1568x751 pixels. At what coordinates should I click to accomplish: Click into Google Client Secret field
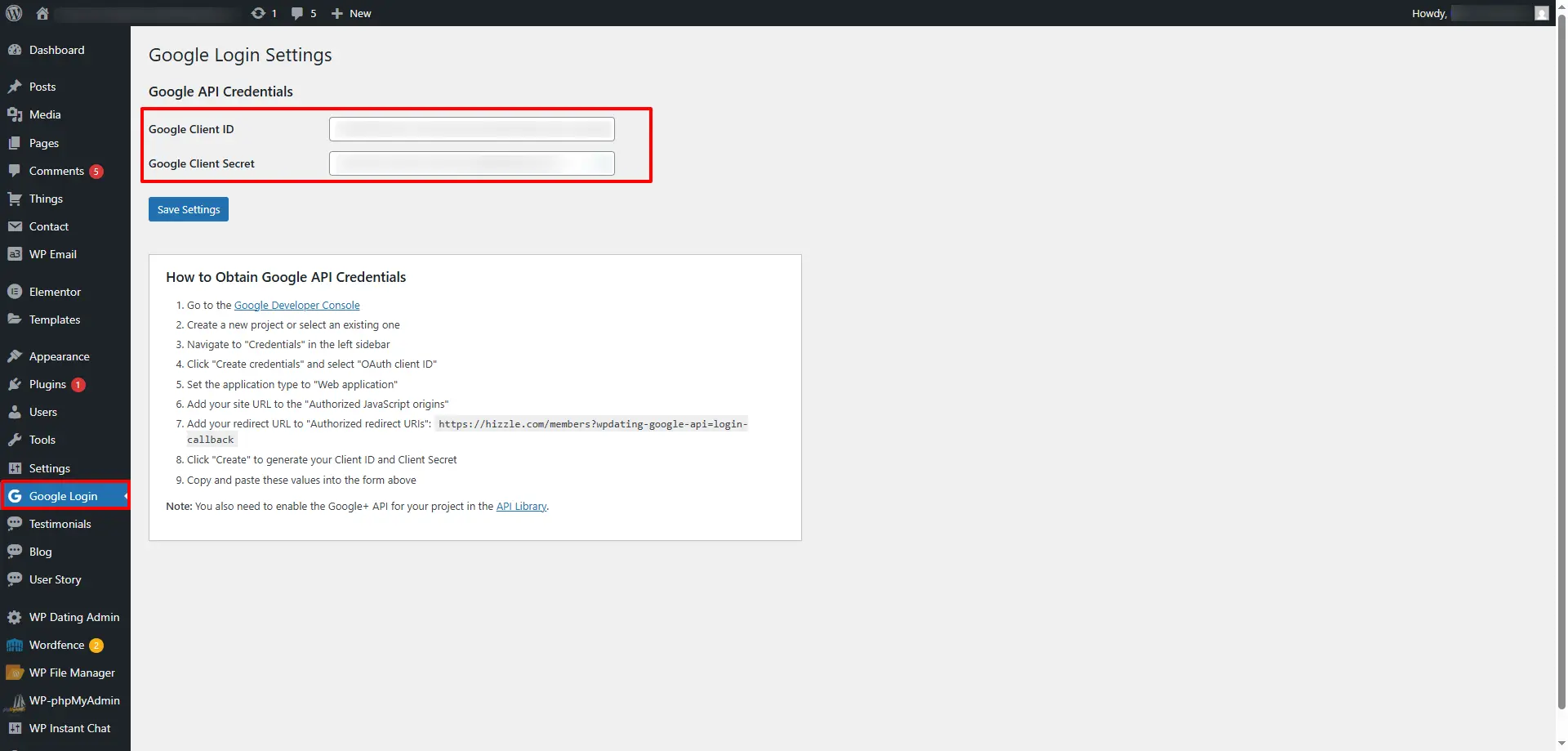pyautogui.click(x=472, y=163)
